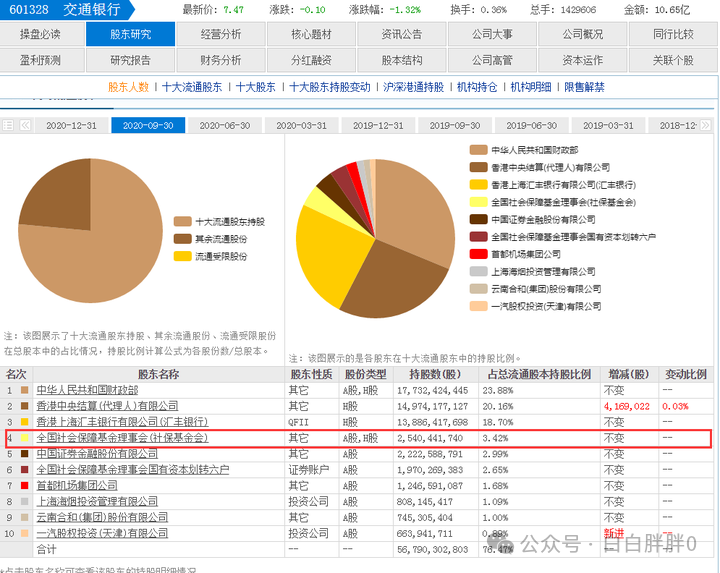Click 中国证券金融股份有限公司 legend swatch

click(x=478, y=219)
